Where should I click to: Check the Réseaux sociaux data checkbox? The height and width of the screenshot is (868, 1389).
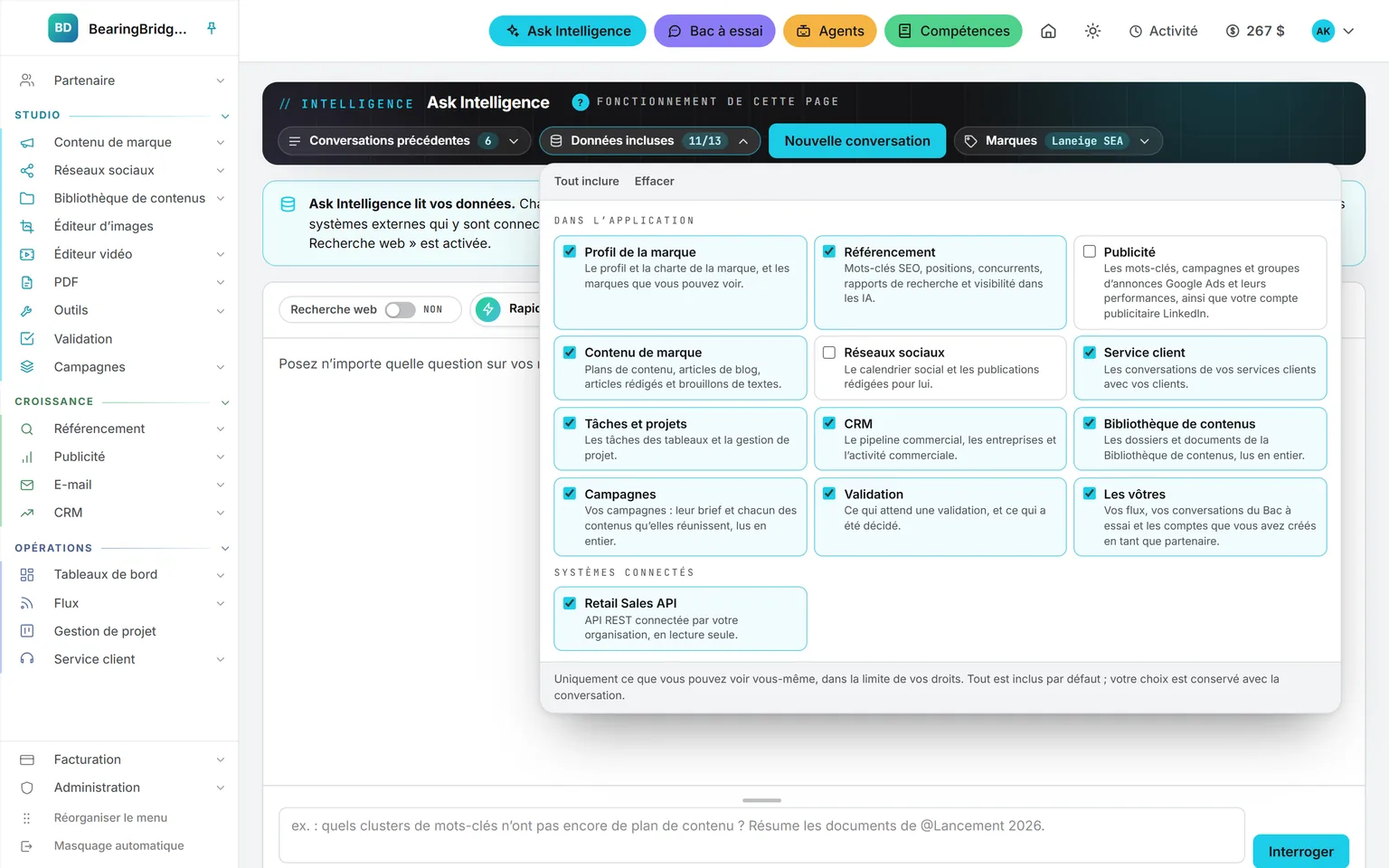click(829, 353)
